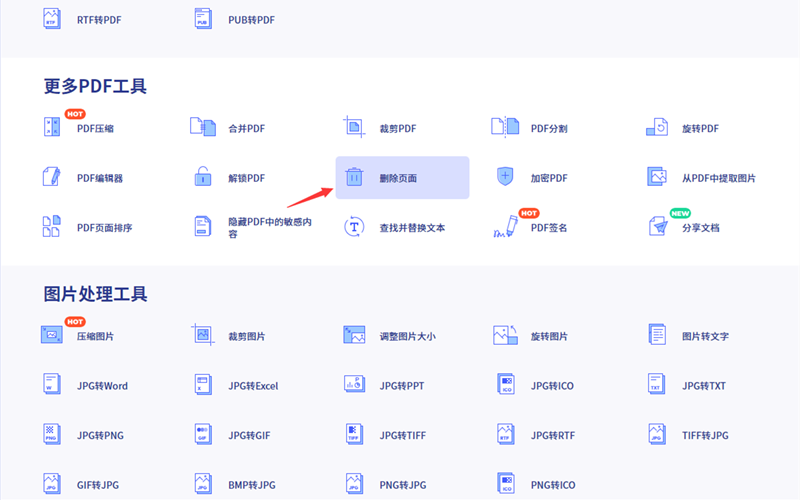Go to 从PDF中提取图片 tool
Viewport: 800px width, 500px height.
pos(718,179)
